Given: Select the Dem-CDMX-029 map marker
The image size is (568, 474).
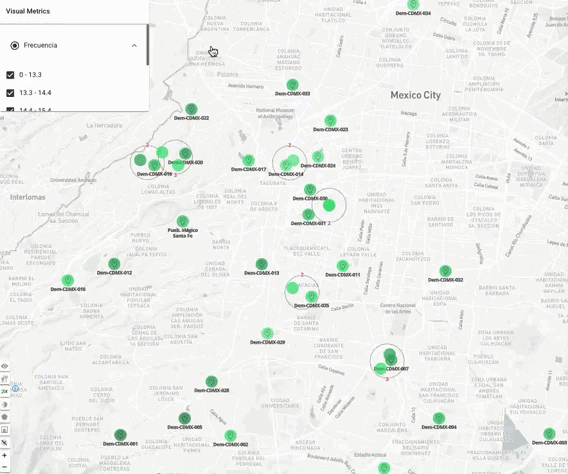Looking at the screenshot, I should pos(267,333).
